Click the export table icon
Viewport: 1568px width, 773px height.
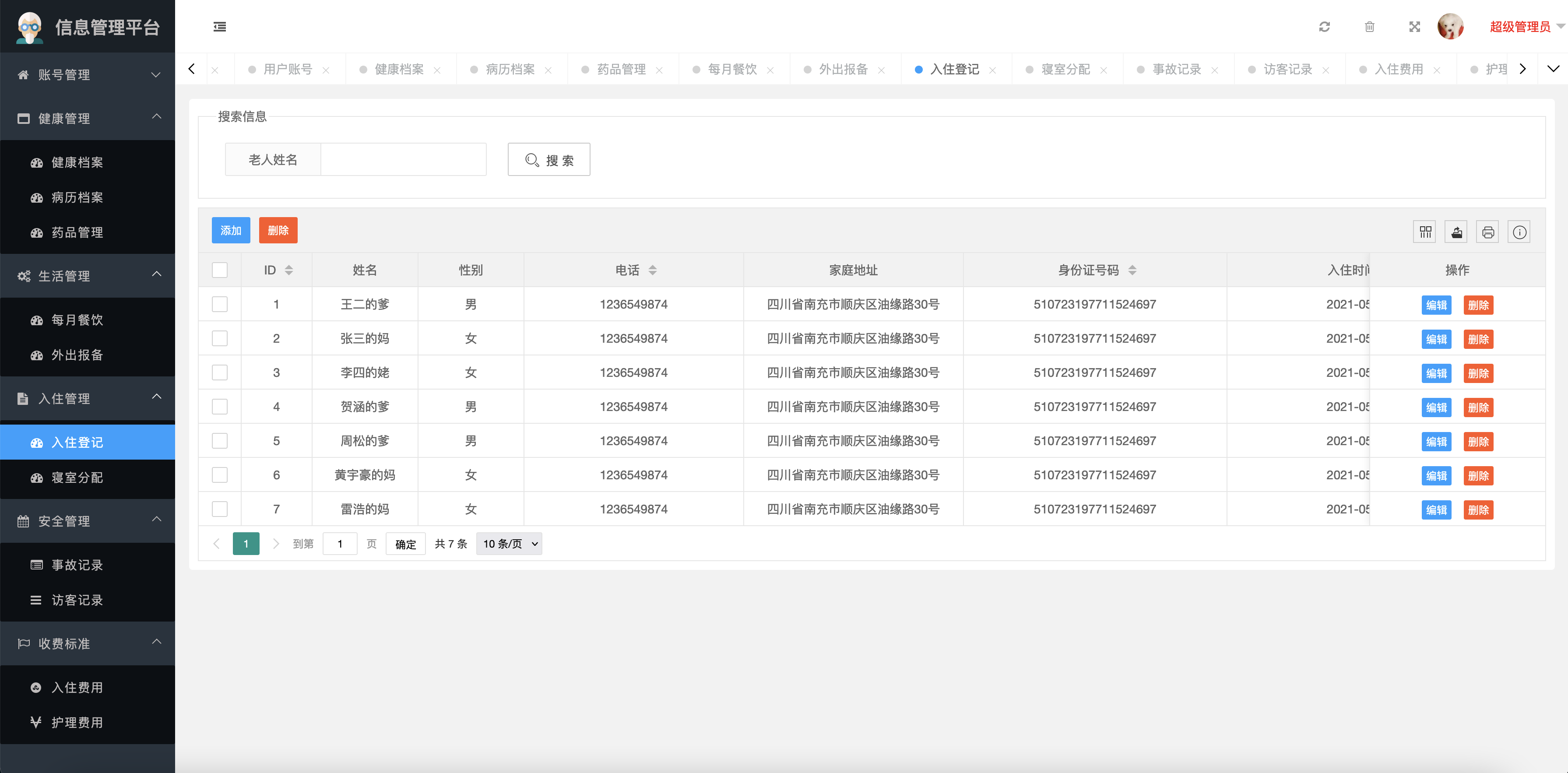(1456, 232)
